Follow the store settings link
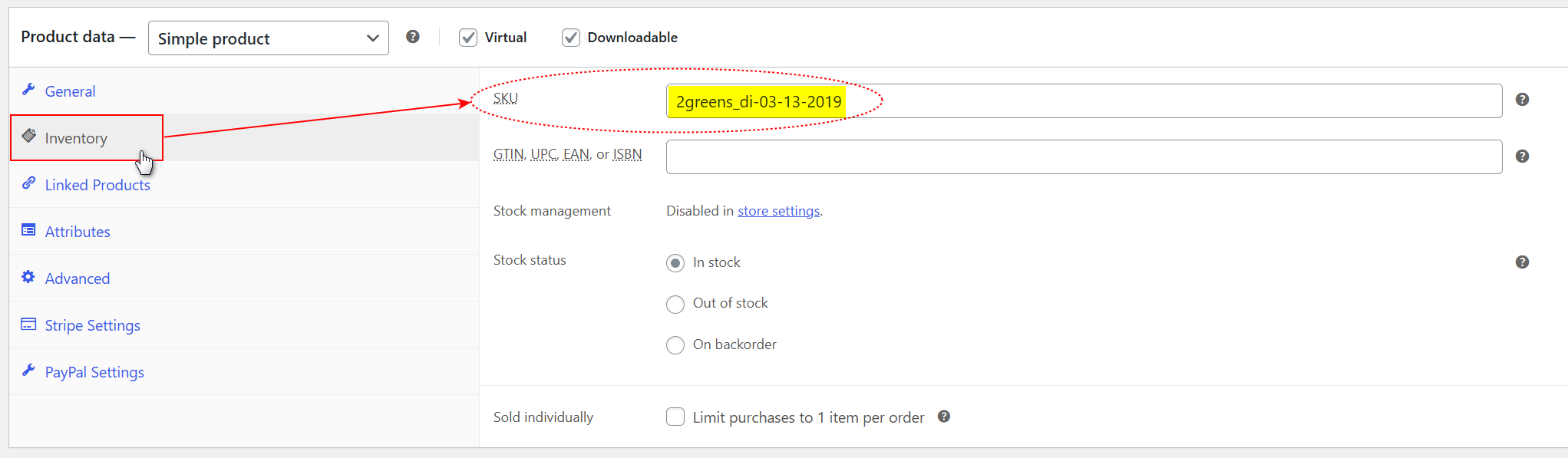The image size is (1568, 458). [778, 211]
